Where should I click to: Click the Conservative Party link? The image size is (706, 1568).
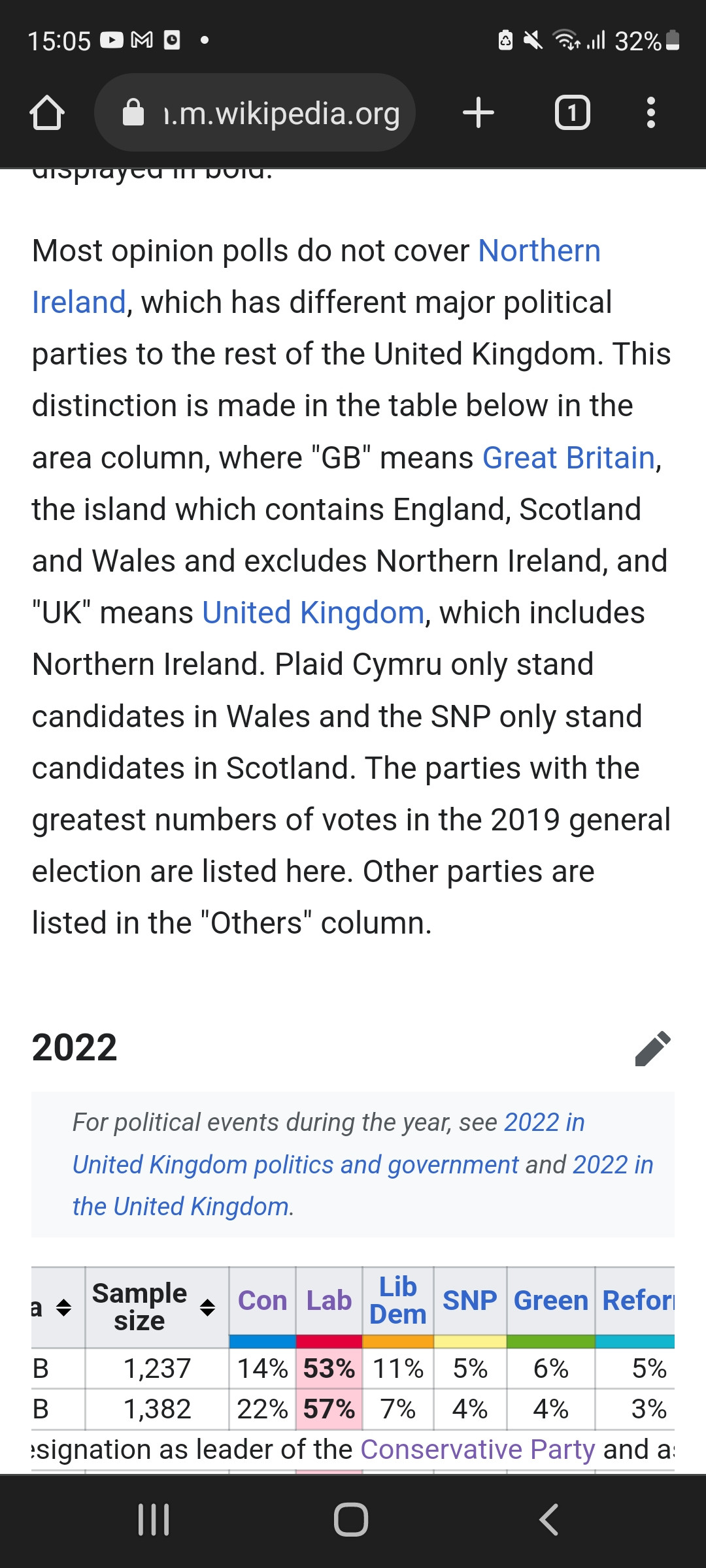[x=478, y=1449]
